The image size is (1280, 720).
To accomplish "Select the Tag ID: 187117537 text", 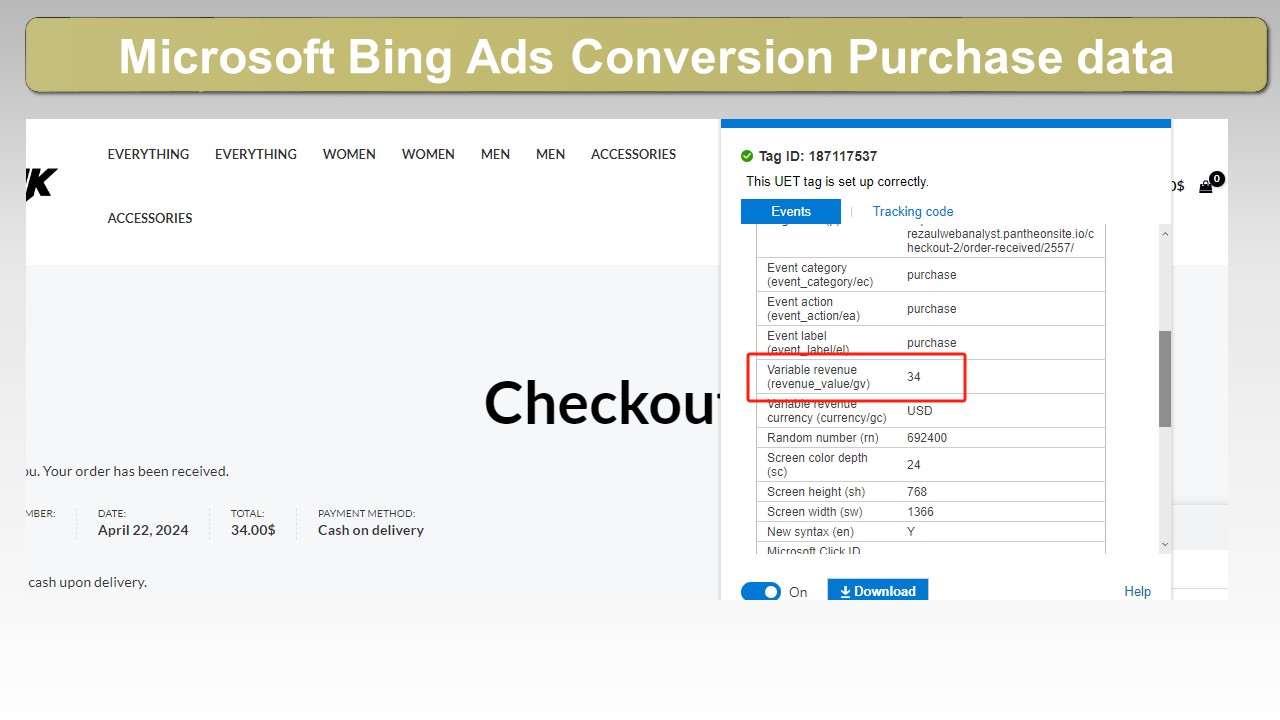I will (818, 156).
